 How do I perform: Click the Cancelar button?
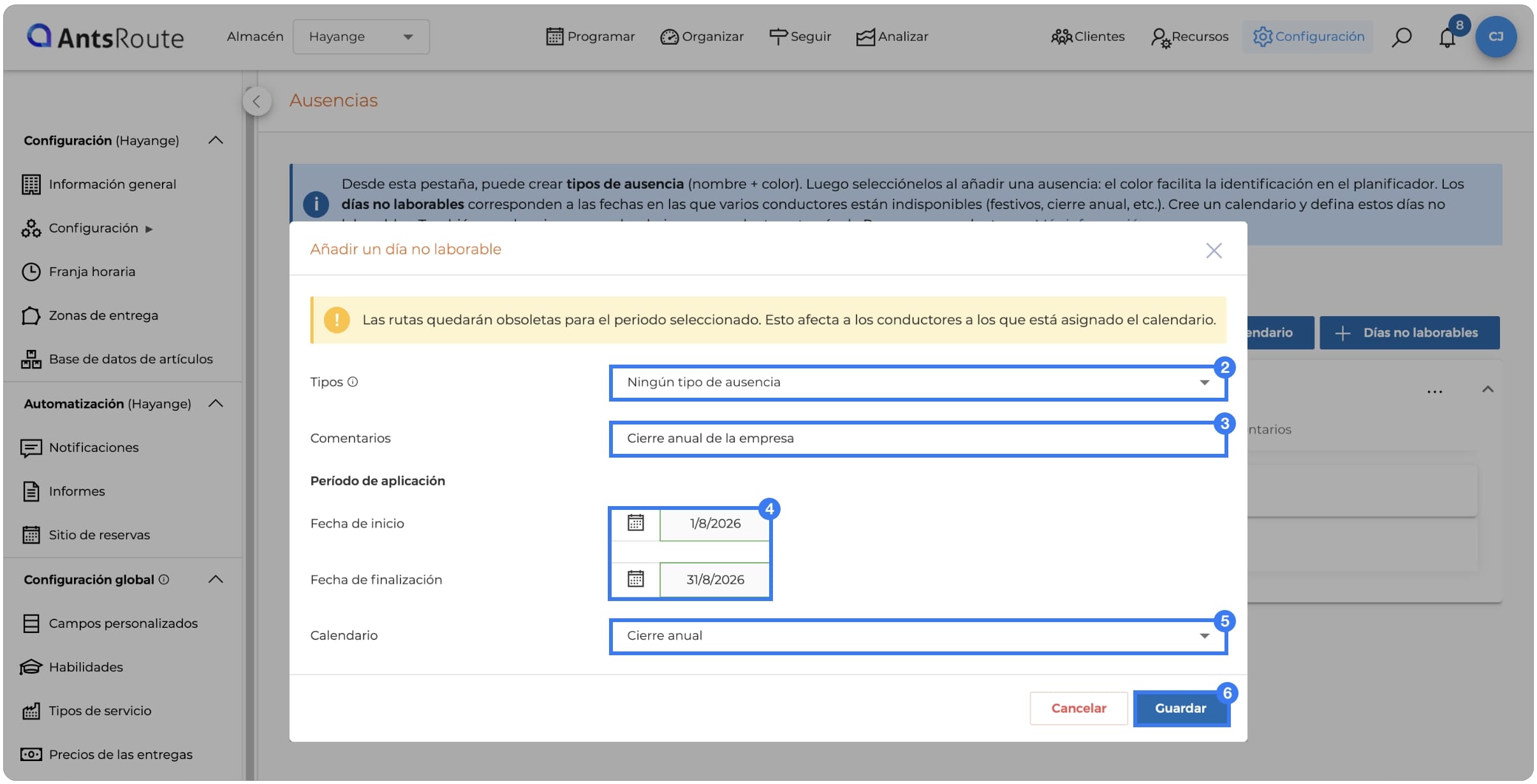[1078, 709]
